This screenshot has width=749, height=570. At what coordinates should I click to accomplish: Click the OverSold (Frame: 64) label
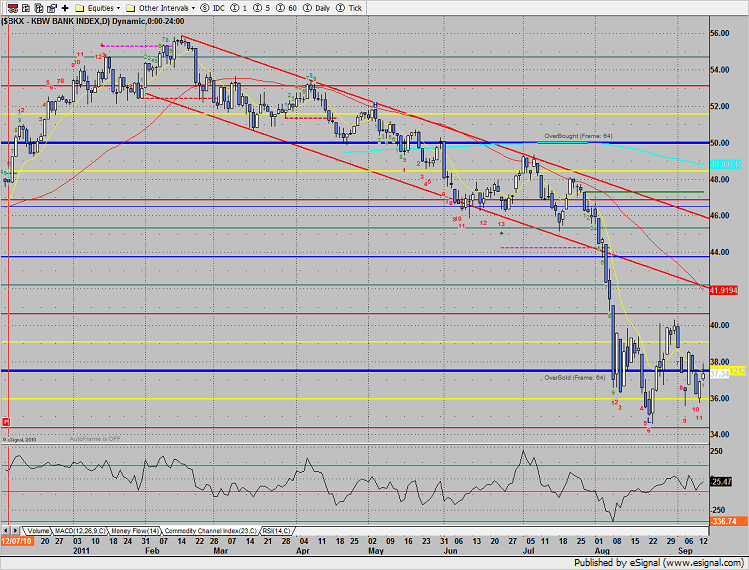(x=575, y=378)
